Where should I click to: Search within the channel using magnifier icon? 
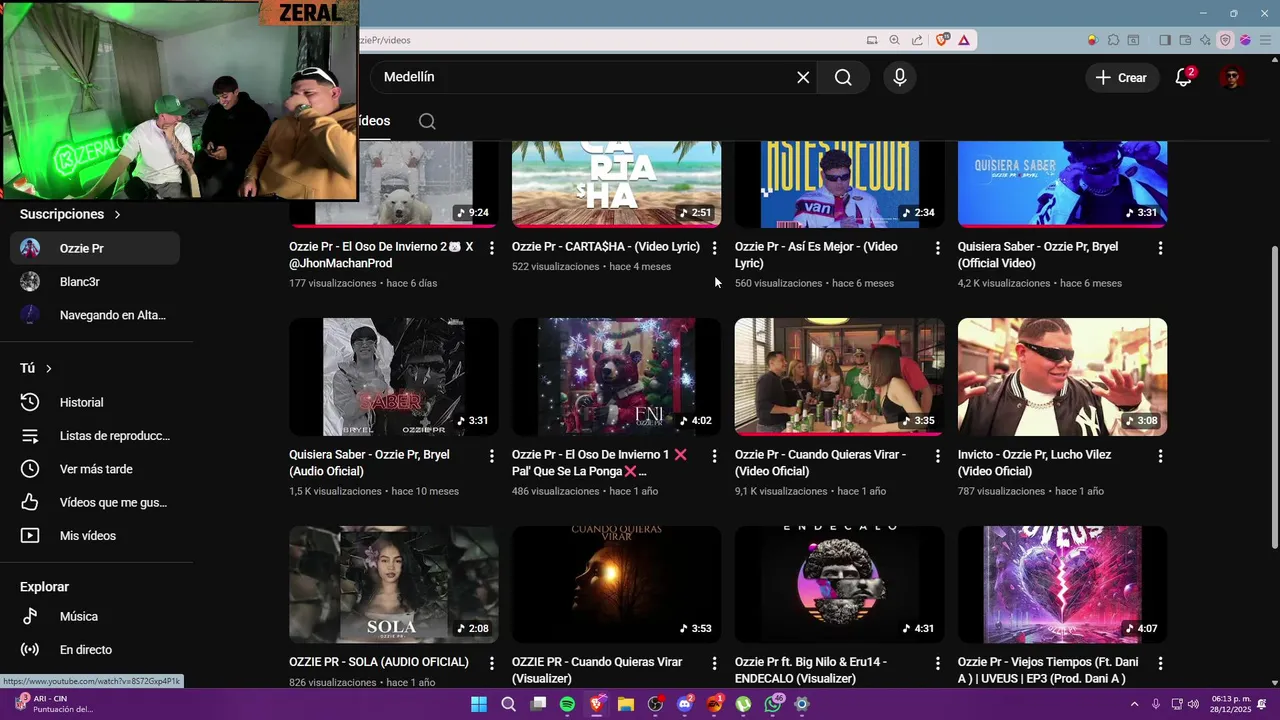click(x=427, y=121)
